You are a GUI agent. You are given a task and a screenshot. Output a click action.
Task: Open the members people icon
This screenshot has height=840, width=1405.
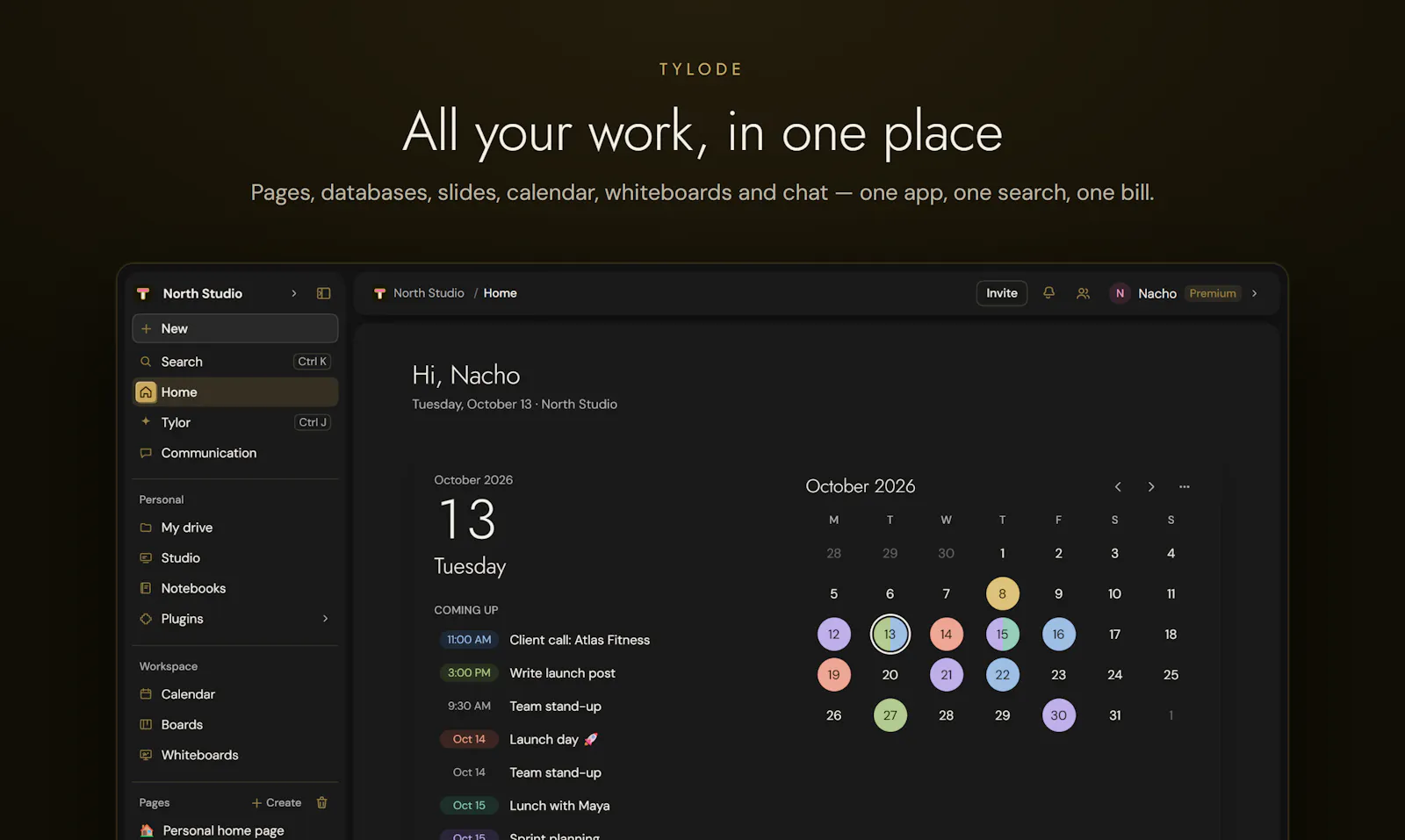[x=1084, y=293]
